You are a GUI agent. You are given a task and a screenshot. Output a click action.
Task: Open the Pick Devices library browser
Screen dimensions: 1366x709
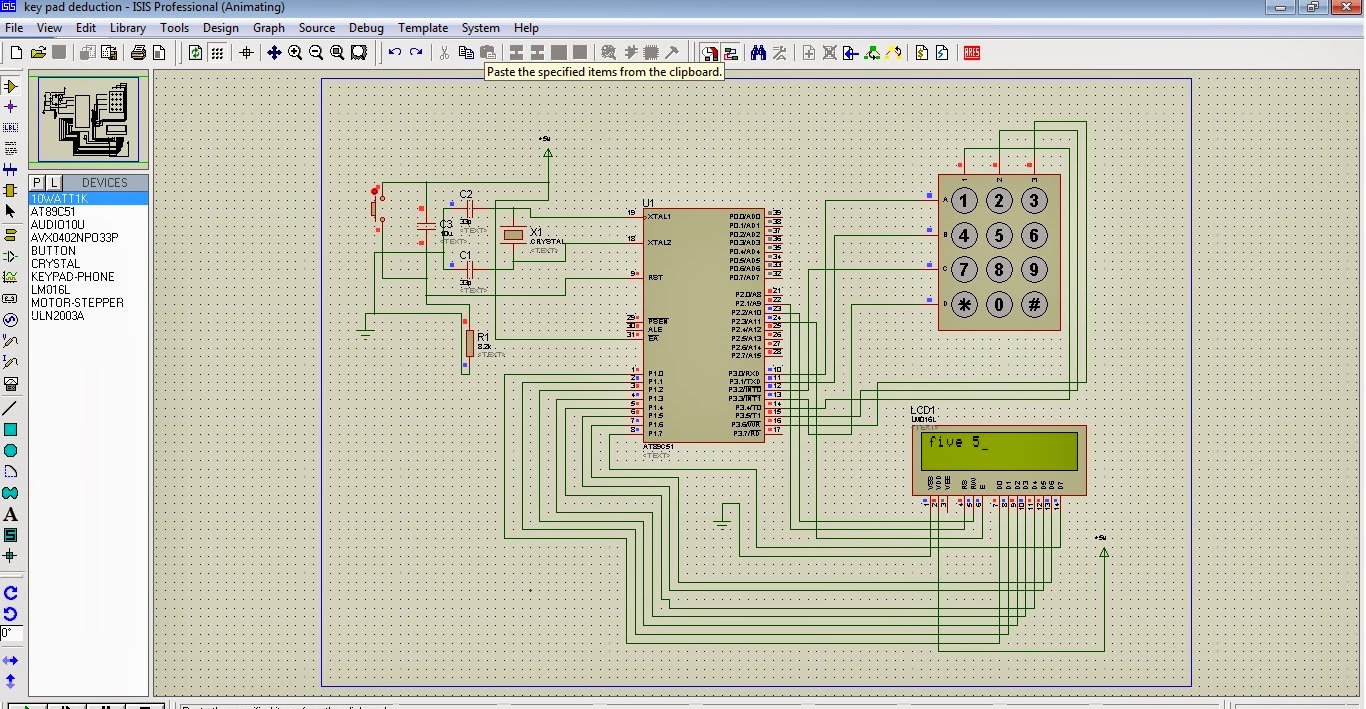point(36,183)
